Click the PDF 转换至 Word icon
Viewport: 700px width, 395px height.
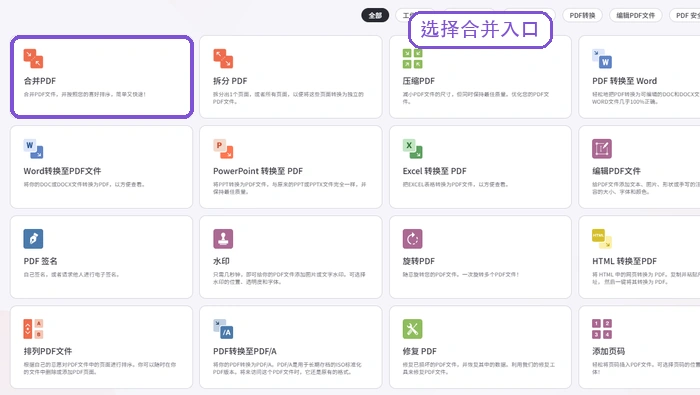pyautogui.click(x=602, y=58)
